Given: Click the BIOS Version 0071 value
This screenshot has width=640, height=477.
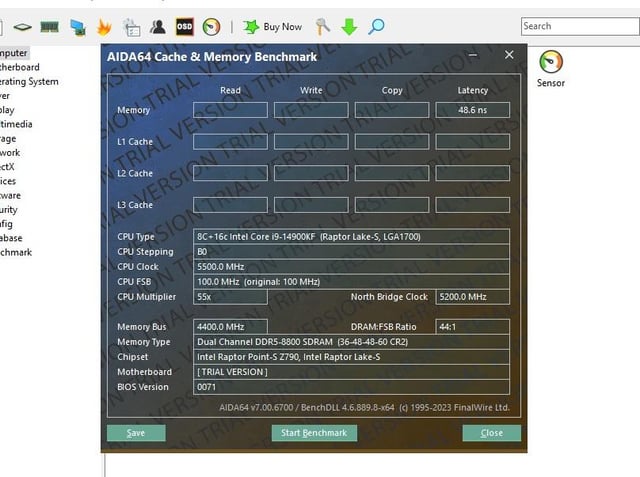Looking at the screenshot, I should click(351, 387).
